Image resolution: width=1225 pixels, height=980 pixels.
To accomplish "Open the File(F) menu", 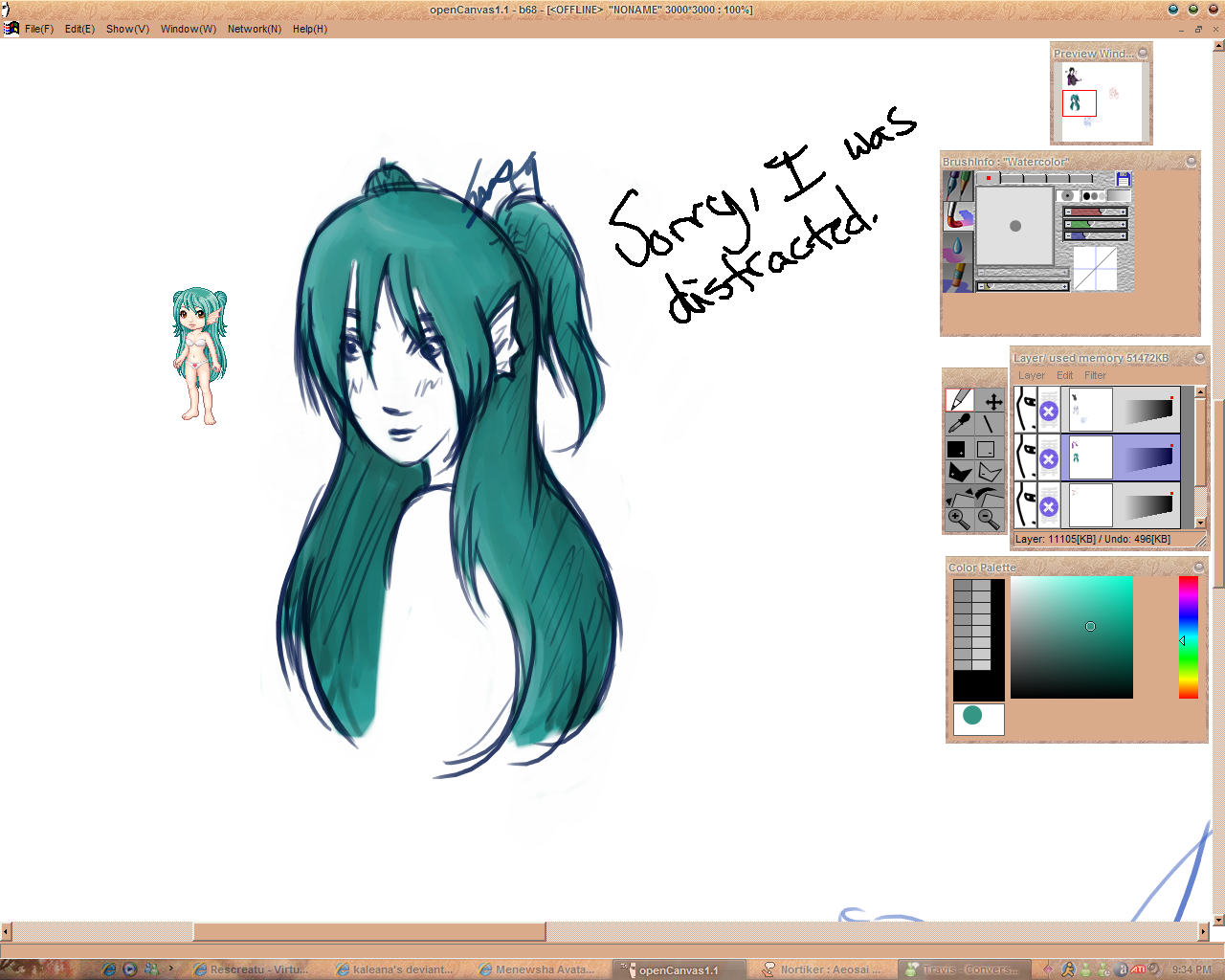I will coord(38,29).
